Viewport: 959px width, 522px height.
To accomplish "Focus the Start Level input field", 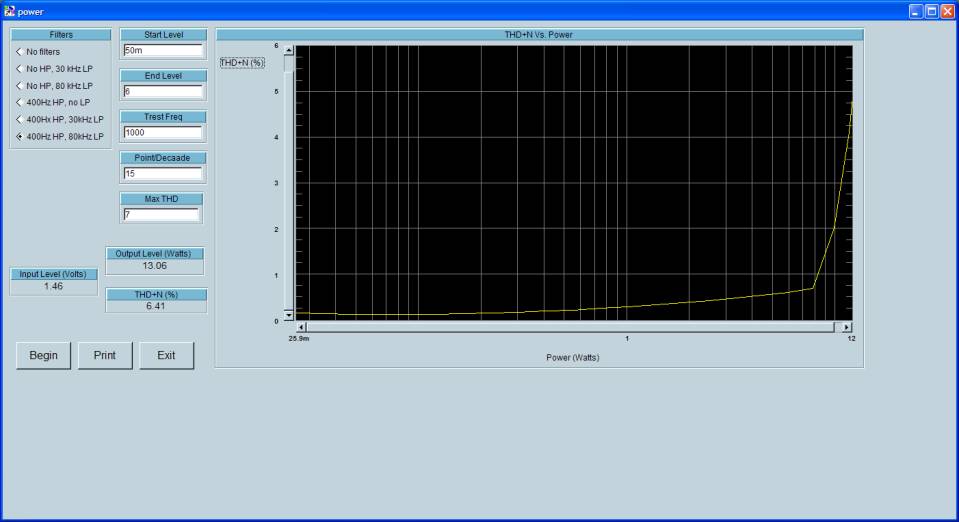I will pos(161,50).
